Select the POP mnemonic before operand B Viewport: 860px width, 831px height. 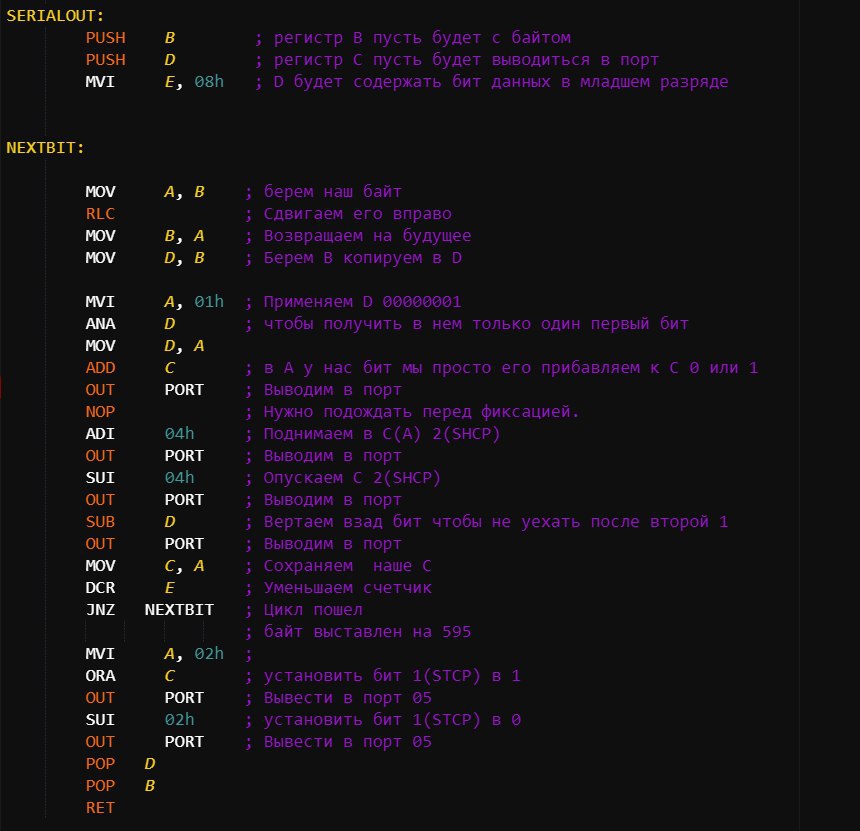(100, 785)
